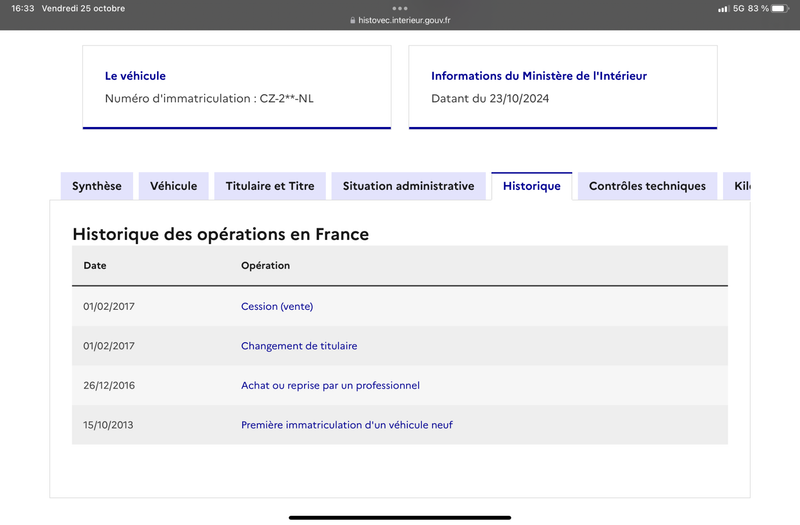
Task: Select the Historique tab
Action: [x=532, y=186]
